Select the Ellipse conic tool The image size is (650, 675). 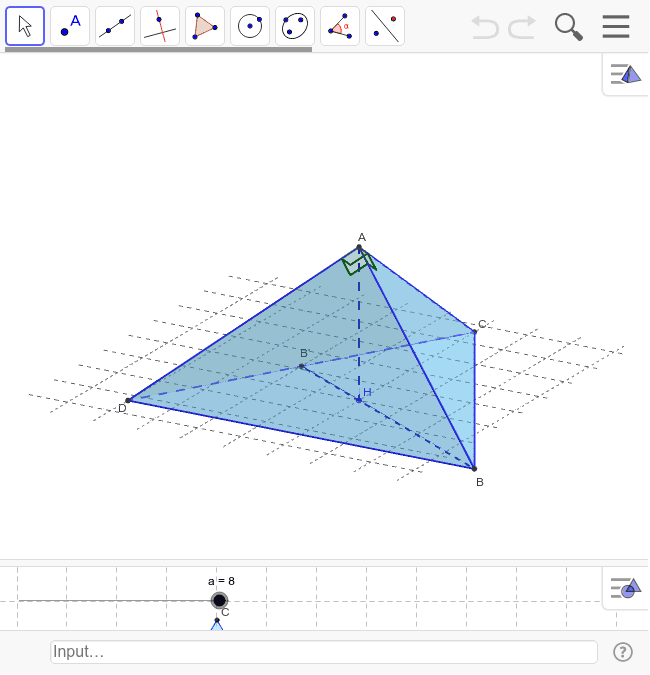tap(295, 26)
